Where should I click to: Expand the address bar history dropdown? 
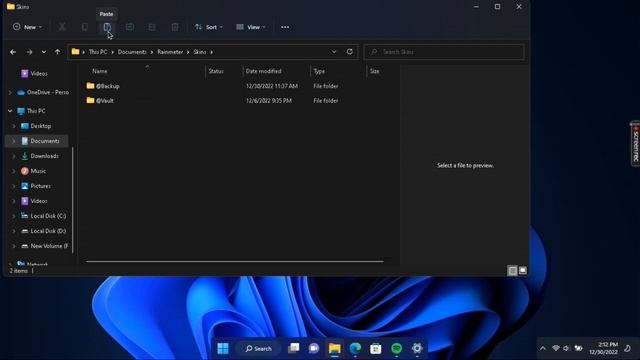(334, 52)
